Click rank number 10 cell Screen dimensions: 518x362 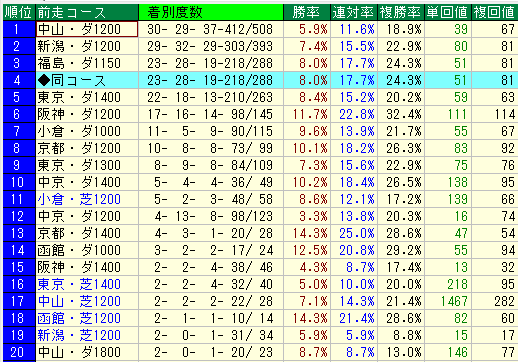pyautogui.click(x=19, y=182)
